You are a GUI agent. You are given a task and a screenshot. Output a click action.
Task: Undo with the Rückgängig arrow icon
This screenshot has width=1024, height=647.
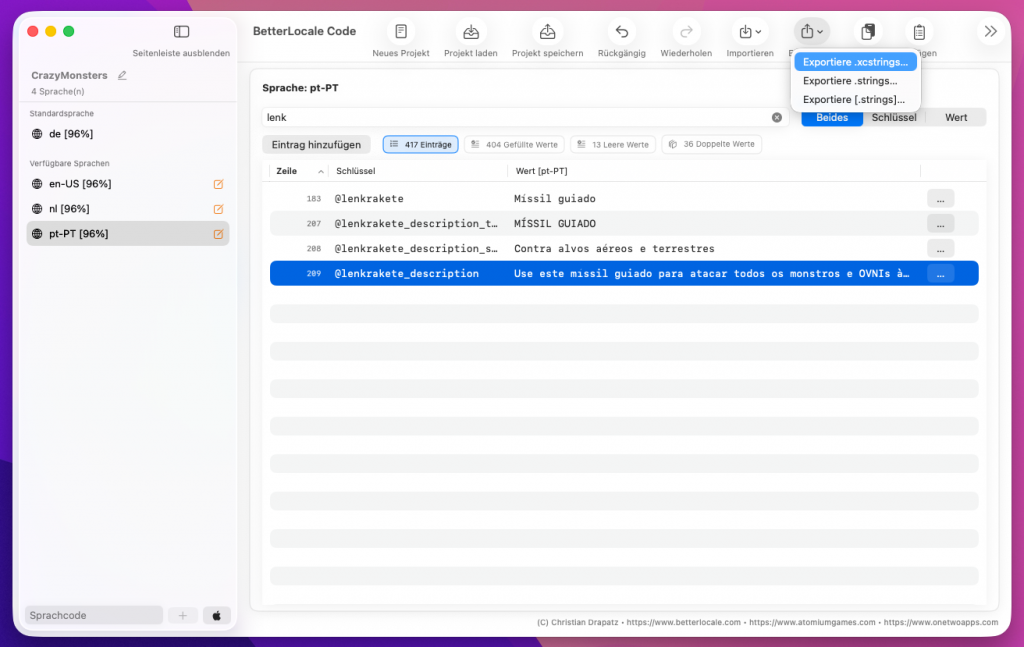click(621, 32)
